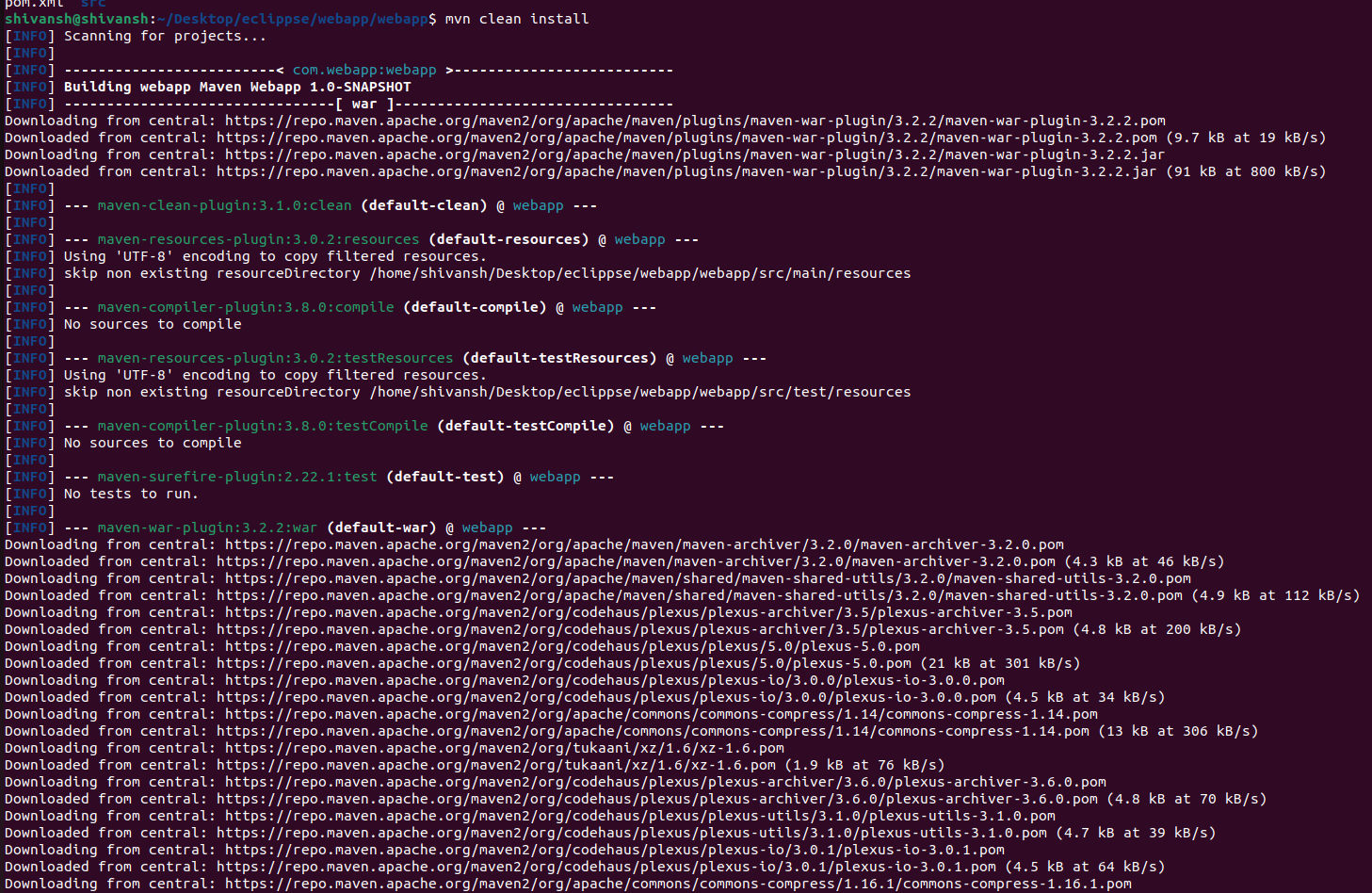Click the maven-war-plugin:3.2.2:war text
The image size is (1372, 893).
(207, 528)
